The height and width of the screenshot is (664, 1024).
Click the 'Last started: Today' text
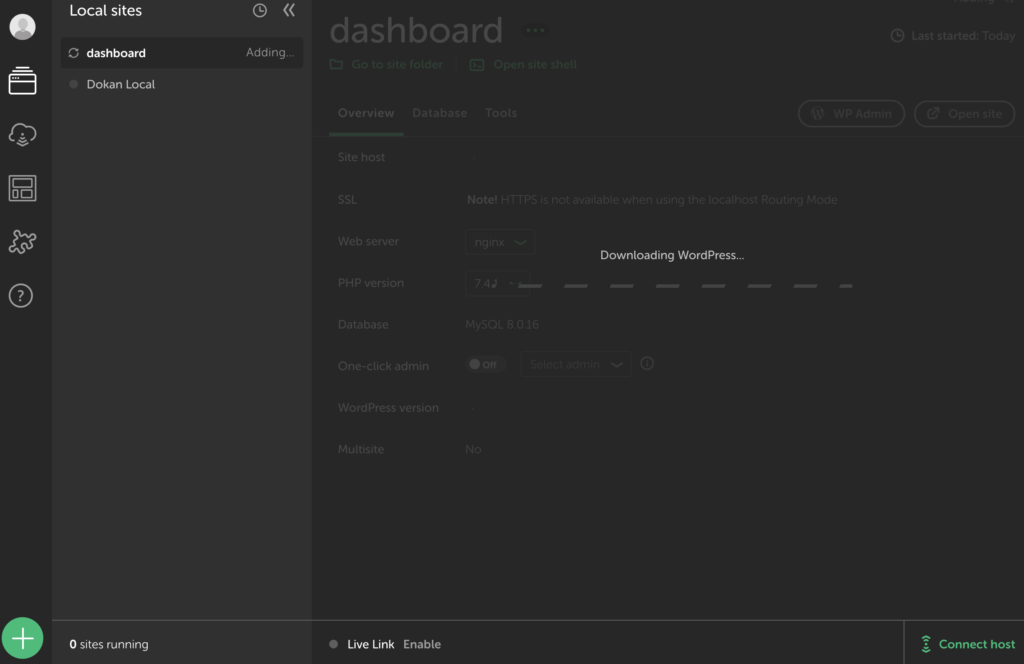point(963,36)
